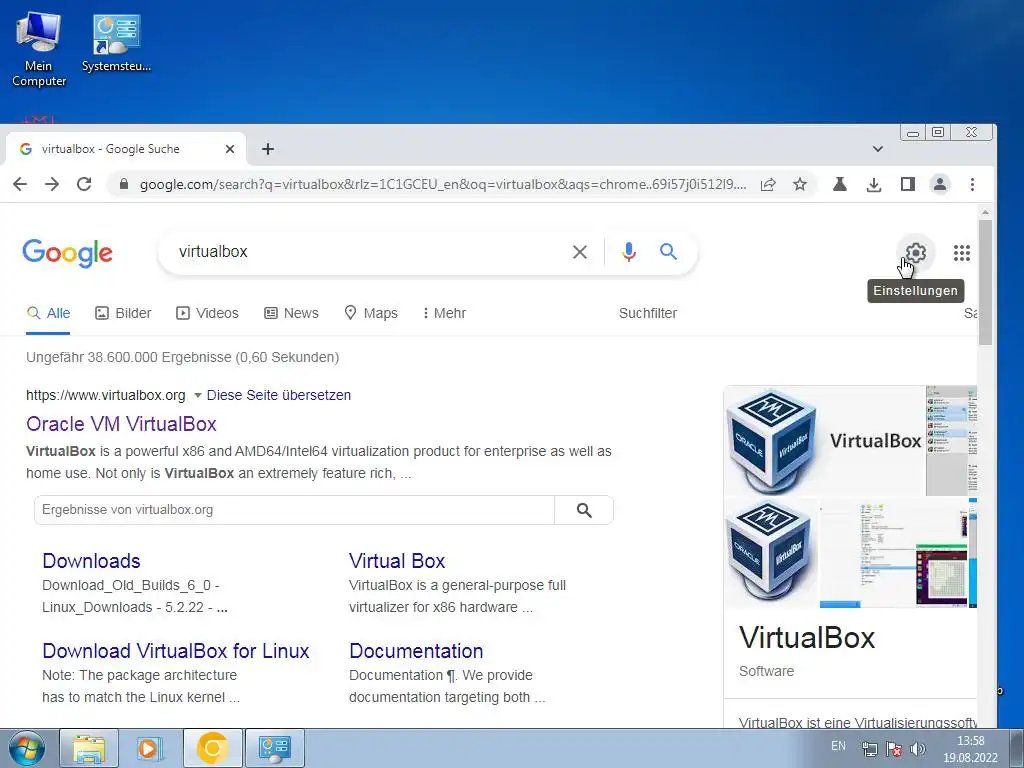The height and width of the screenshot is (768, 1024).
Task: Click Diese Seite übersetzen link
Action: [x=279, y=395]
